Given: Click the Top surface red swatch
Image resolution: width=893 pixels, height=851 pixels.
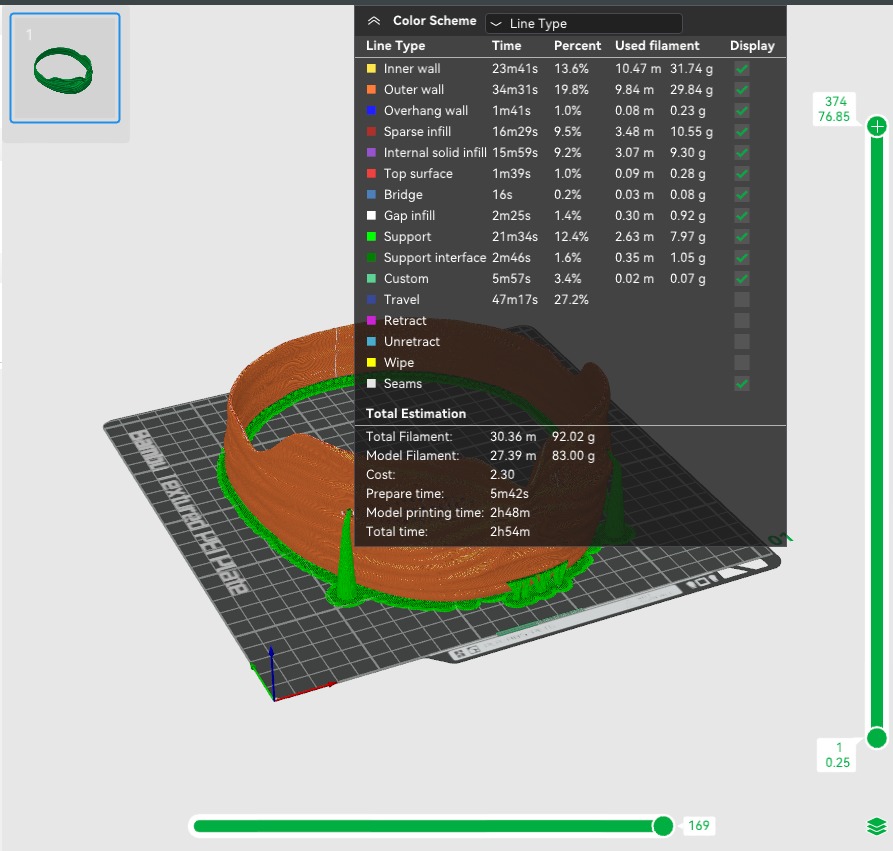Looking at the screenshot, I should (371, 174).
